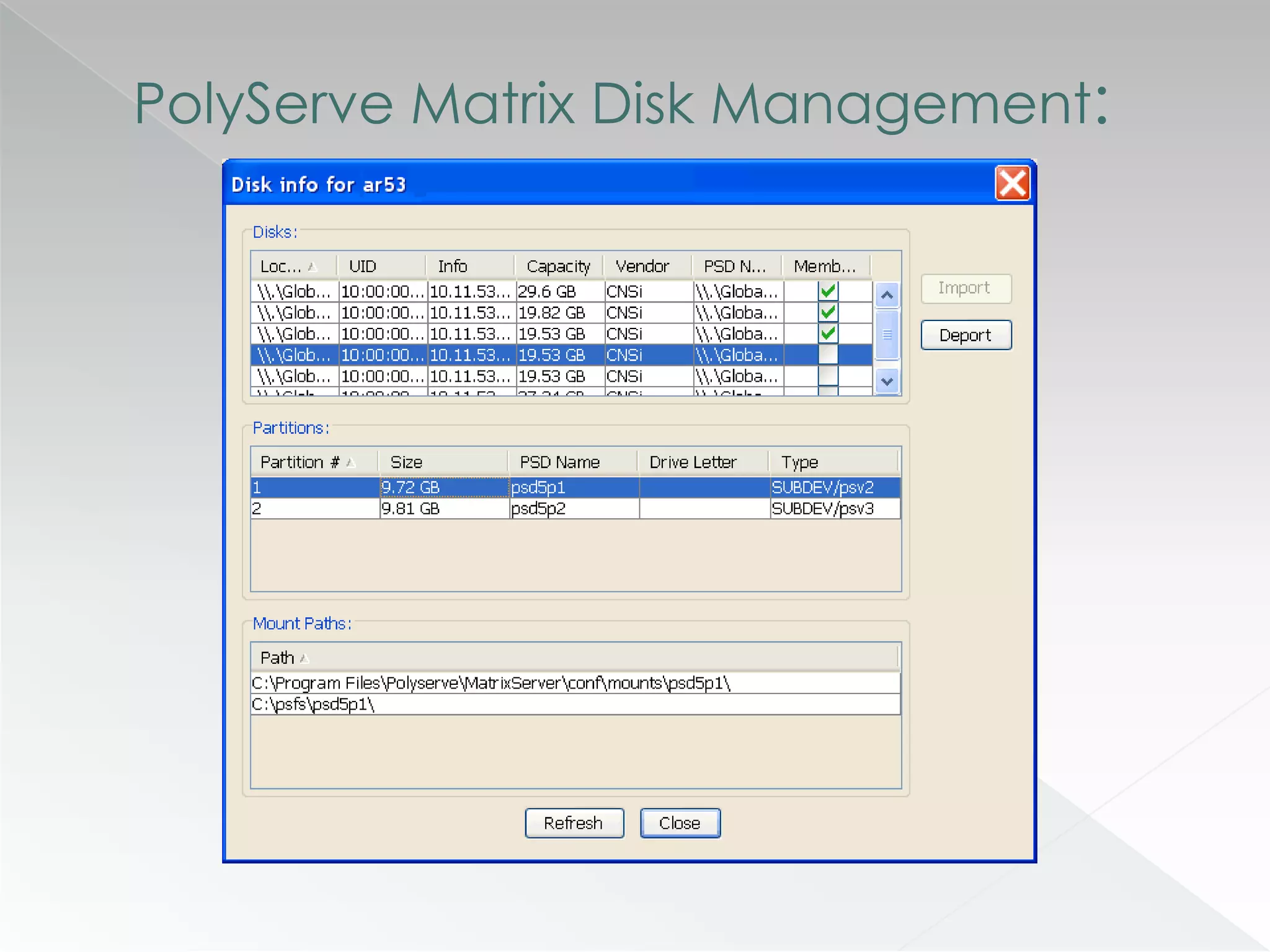Sort disks by UID column header
This screenshot has height=952, width=1270.
[x=381, y=267]
